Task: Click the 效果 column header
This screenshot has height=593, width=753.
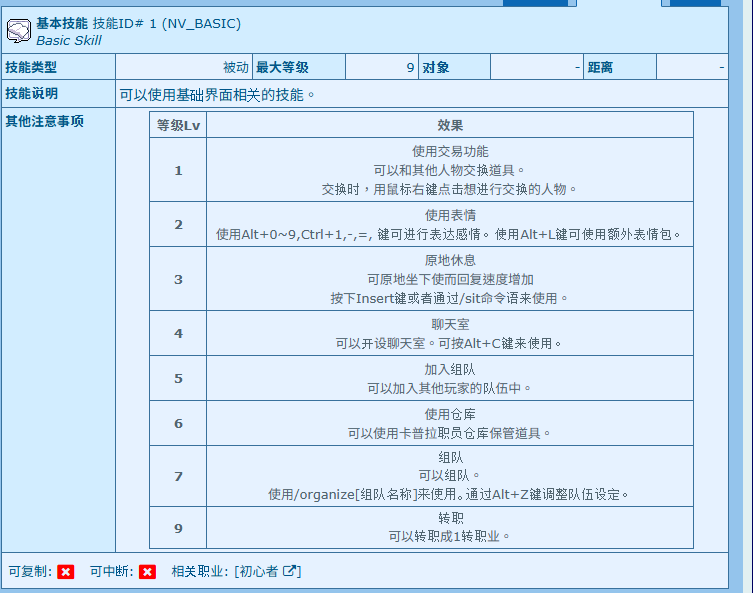Action: tap(450, 125)
